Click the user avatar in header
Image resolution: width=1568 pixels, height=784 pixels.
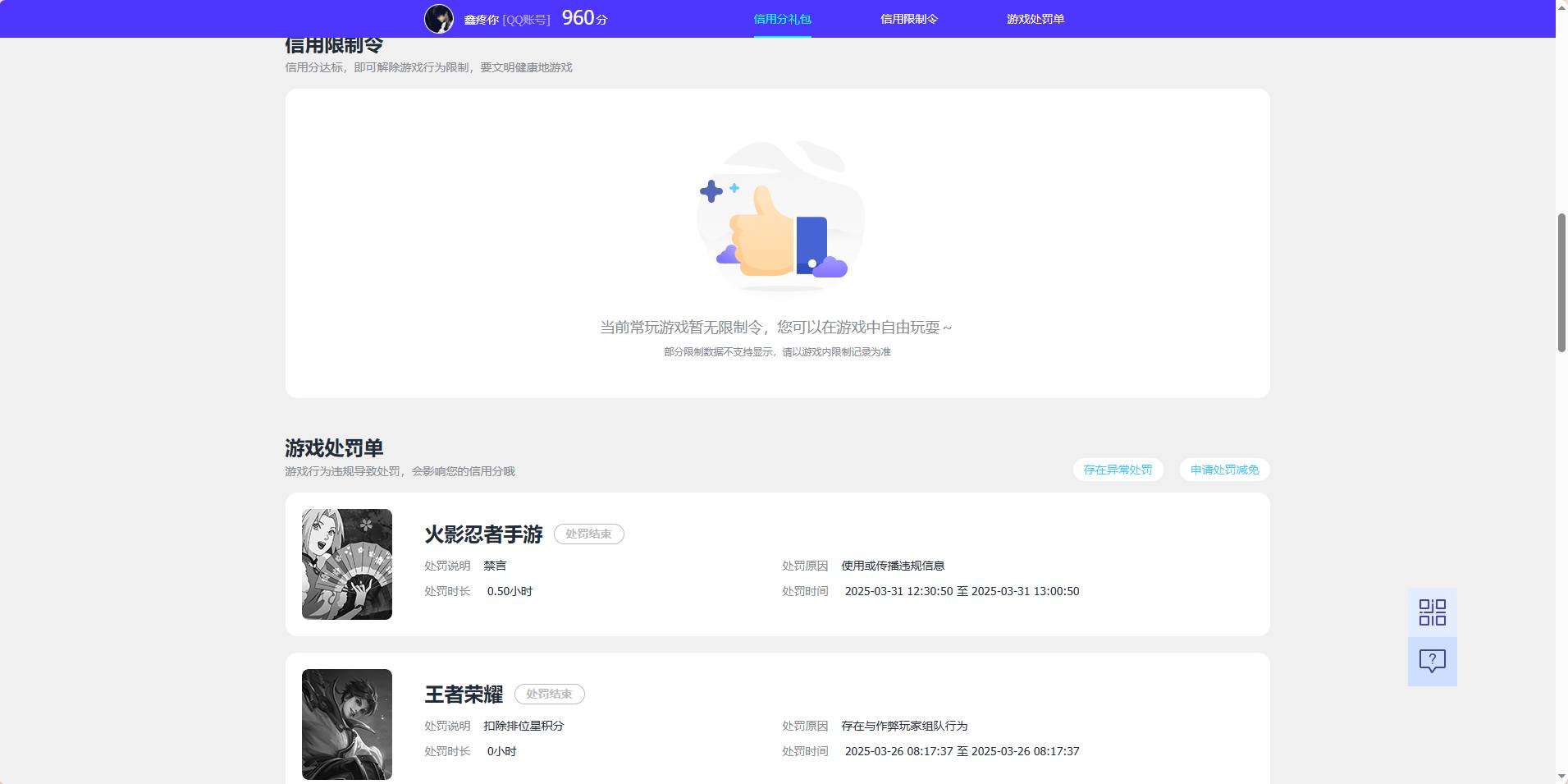[439, 19]
